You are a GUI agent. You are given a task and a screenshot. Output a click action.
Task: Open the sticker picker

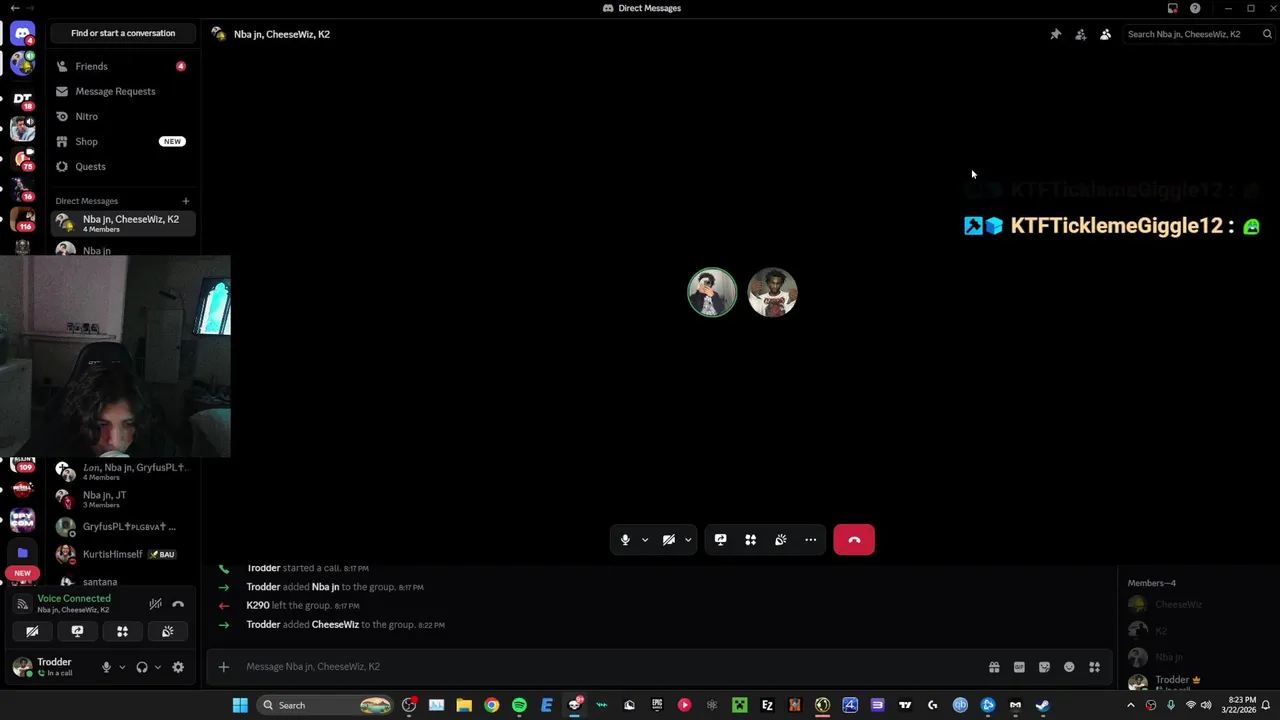click(x=1044, y=667)
